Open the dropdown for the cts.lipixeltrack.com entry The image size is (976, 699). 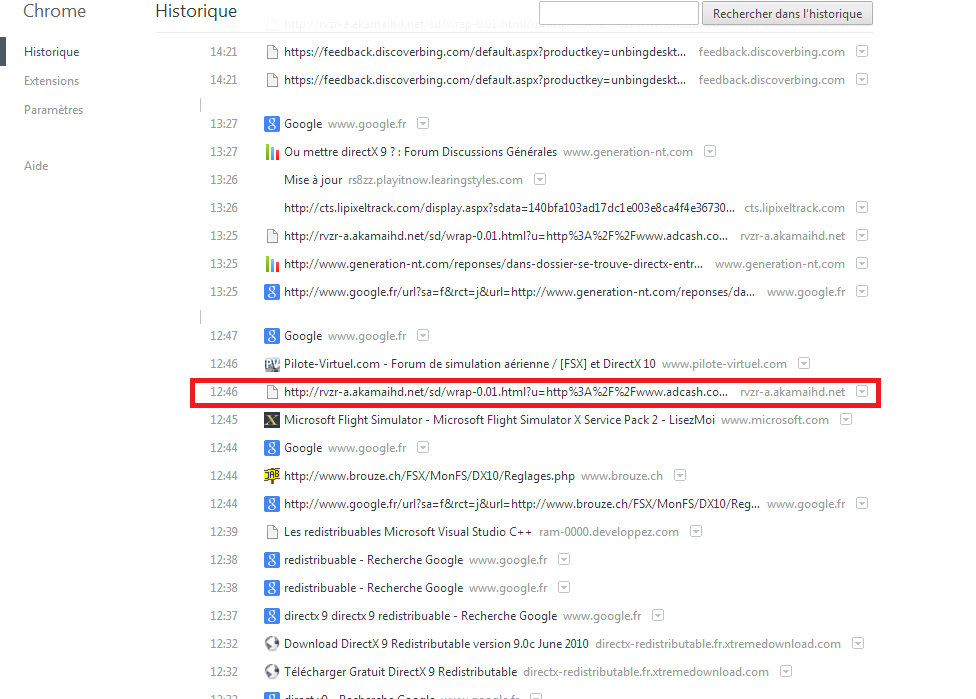point(861,207)
